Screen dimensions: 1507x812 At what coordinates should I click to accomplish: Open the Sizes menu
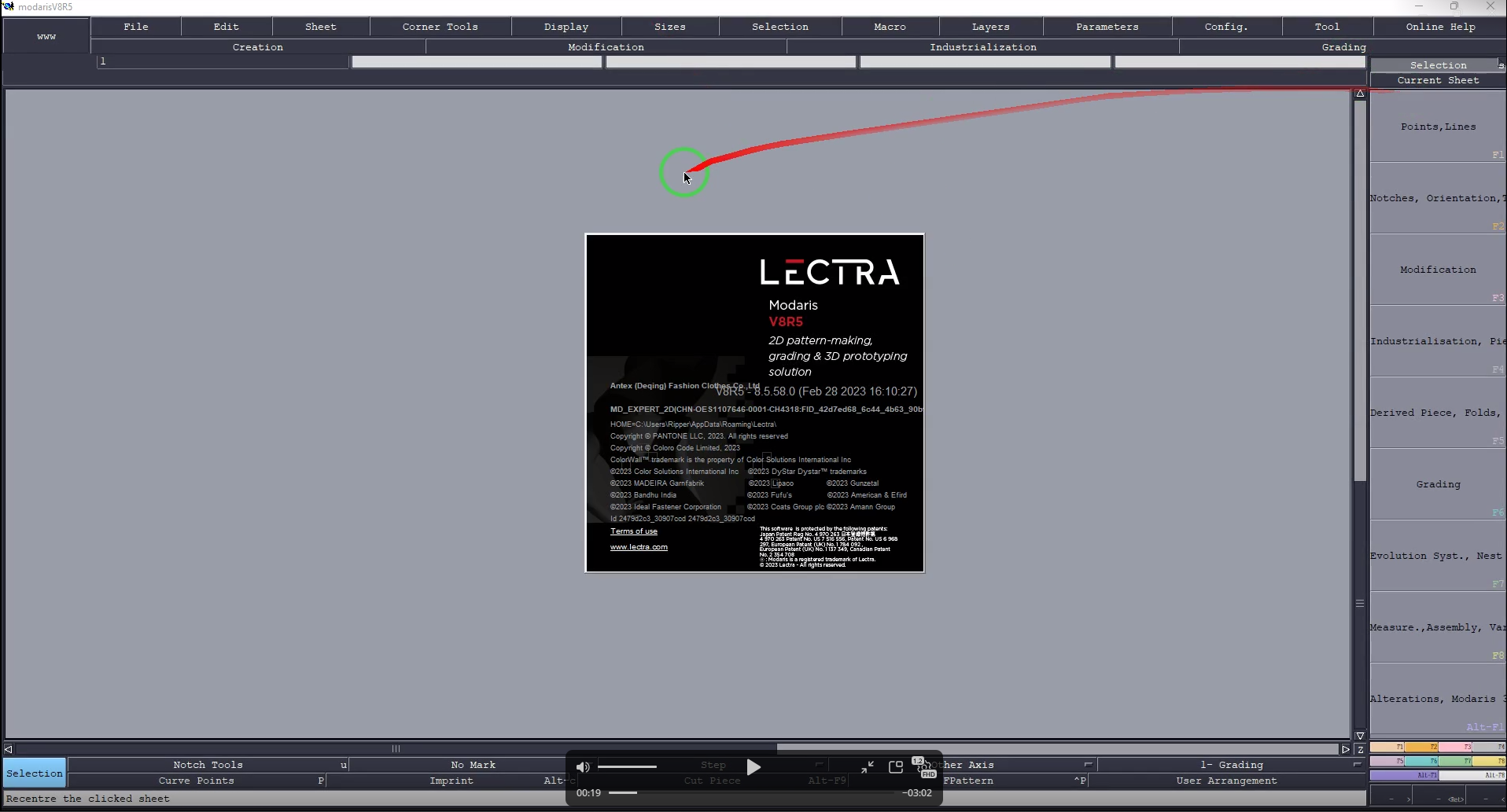pyautogui.click(x=670, y=27)
